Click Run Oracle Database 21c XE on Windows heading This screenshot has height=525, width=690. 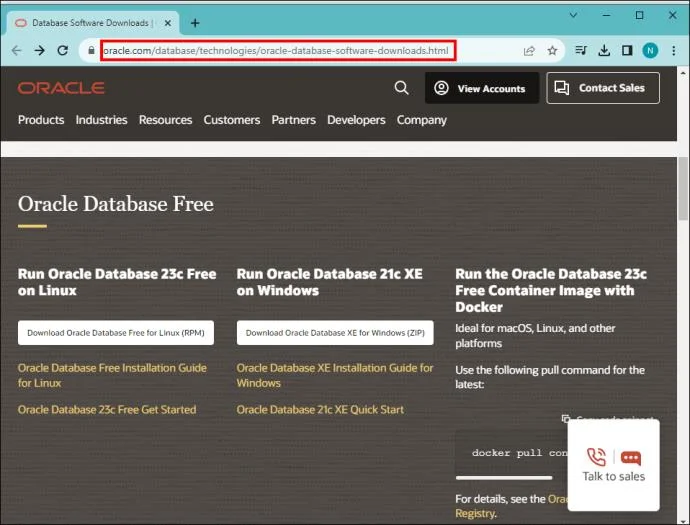coord(330,282)
